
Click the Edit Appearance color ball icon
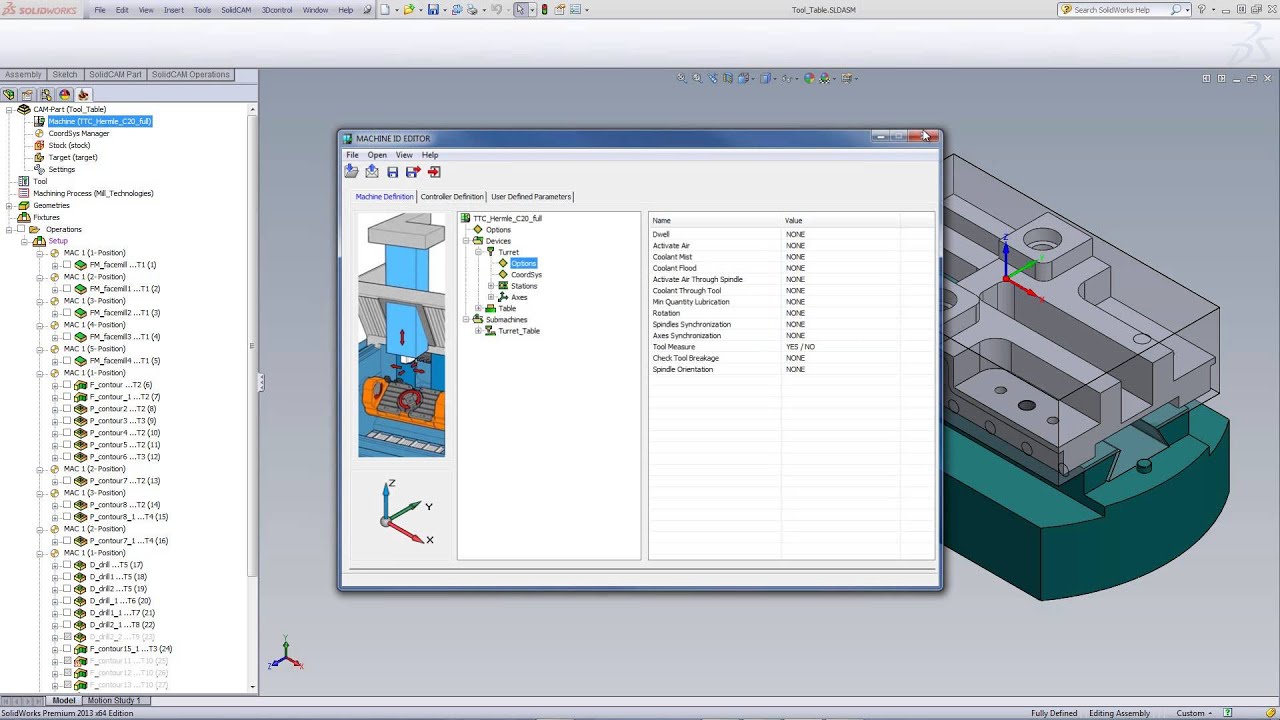point(810,78)
